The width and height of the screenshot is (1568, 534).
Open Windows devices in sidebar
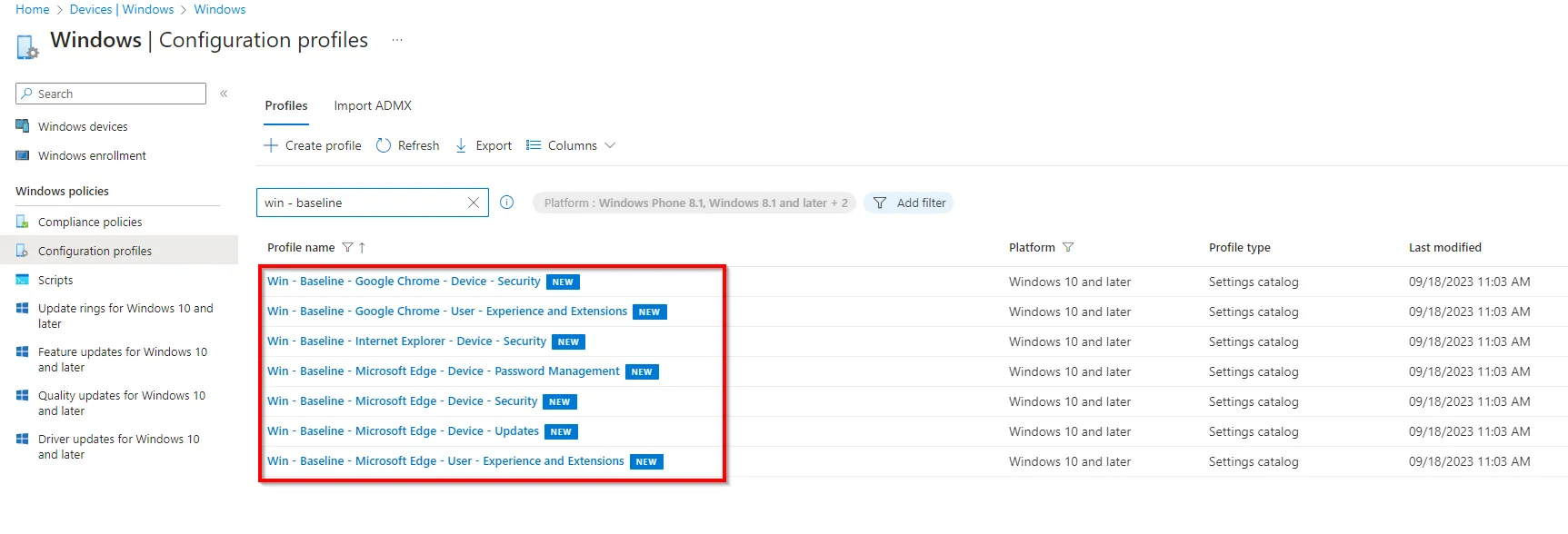point(83,126)
